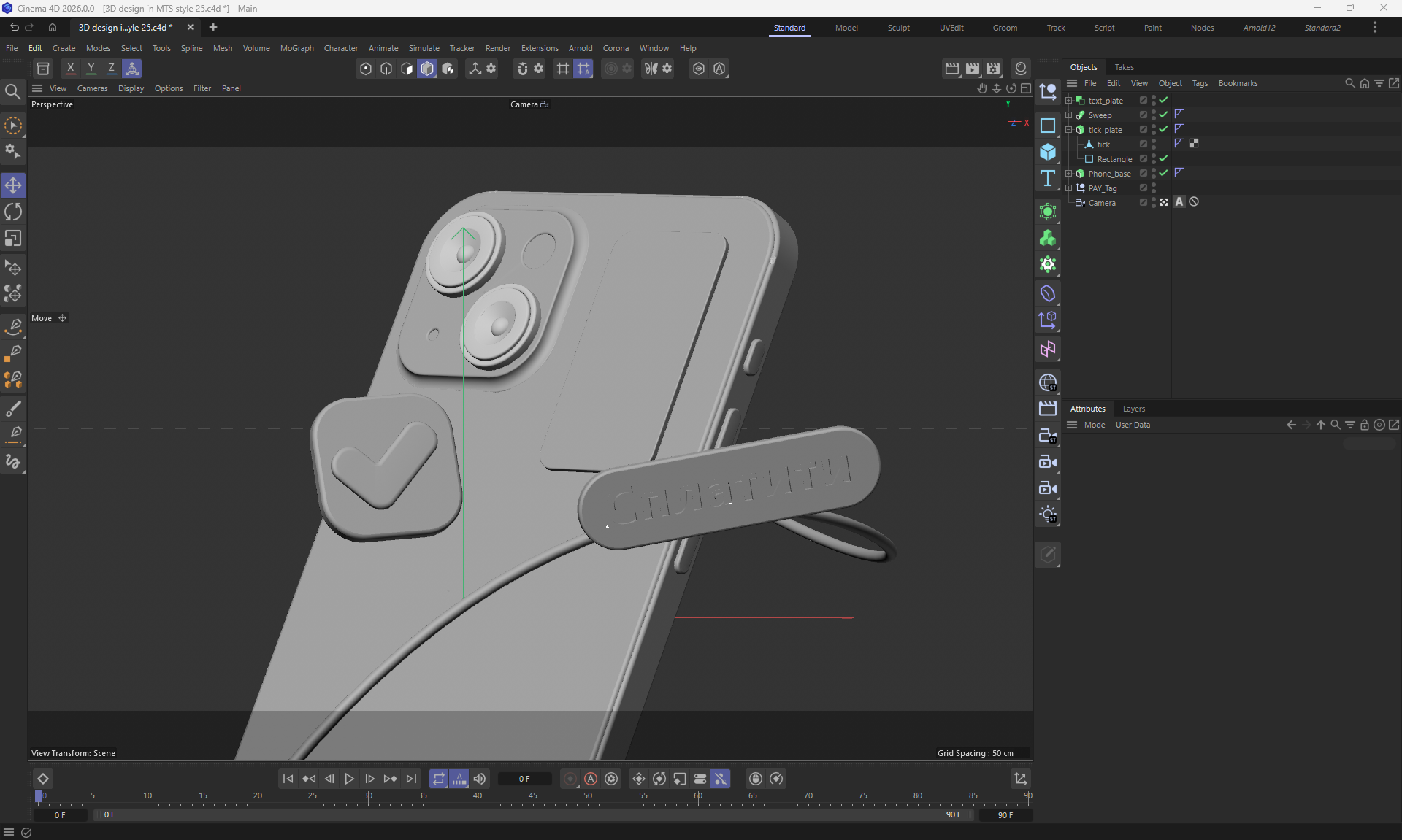
Task: Click the Render to Picture Viewer icon
Action: (973, 69)
